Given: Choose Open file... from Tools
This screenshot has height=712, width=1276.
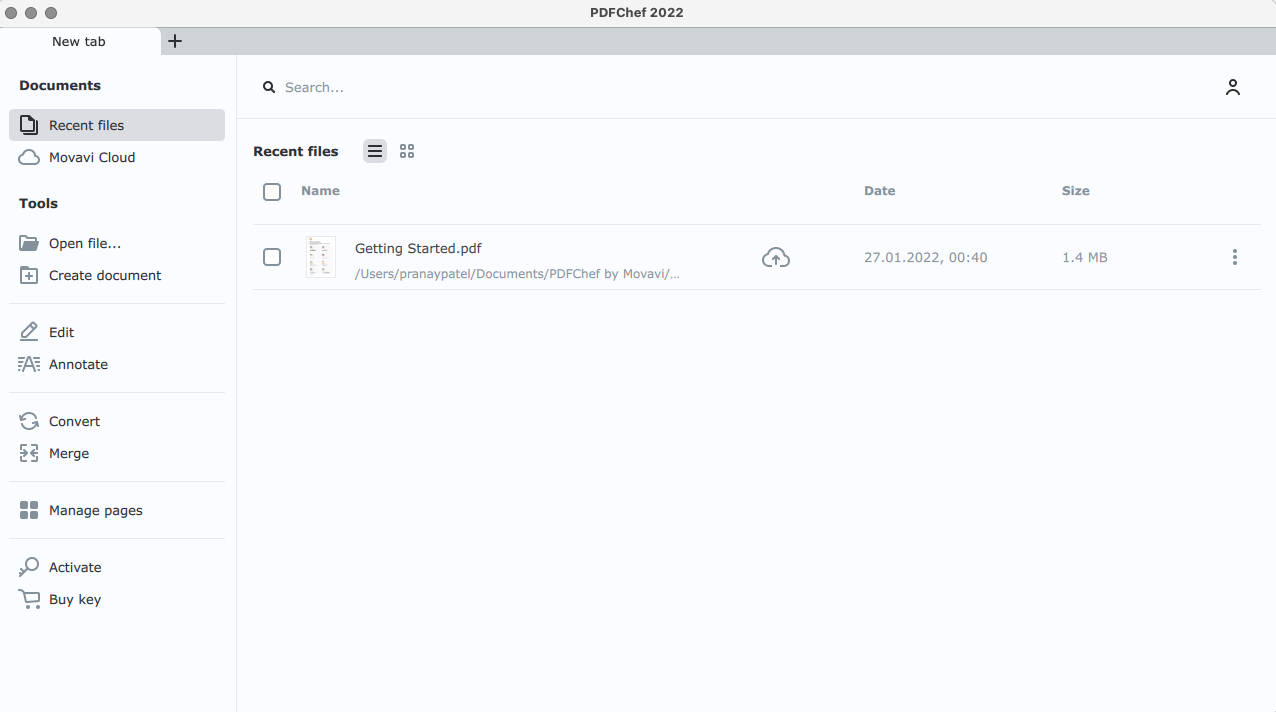Looking at the screenshot, I should click(85, 243).
